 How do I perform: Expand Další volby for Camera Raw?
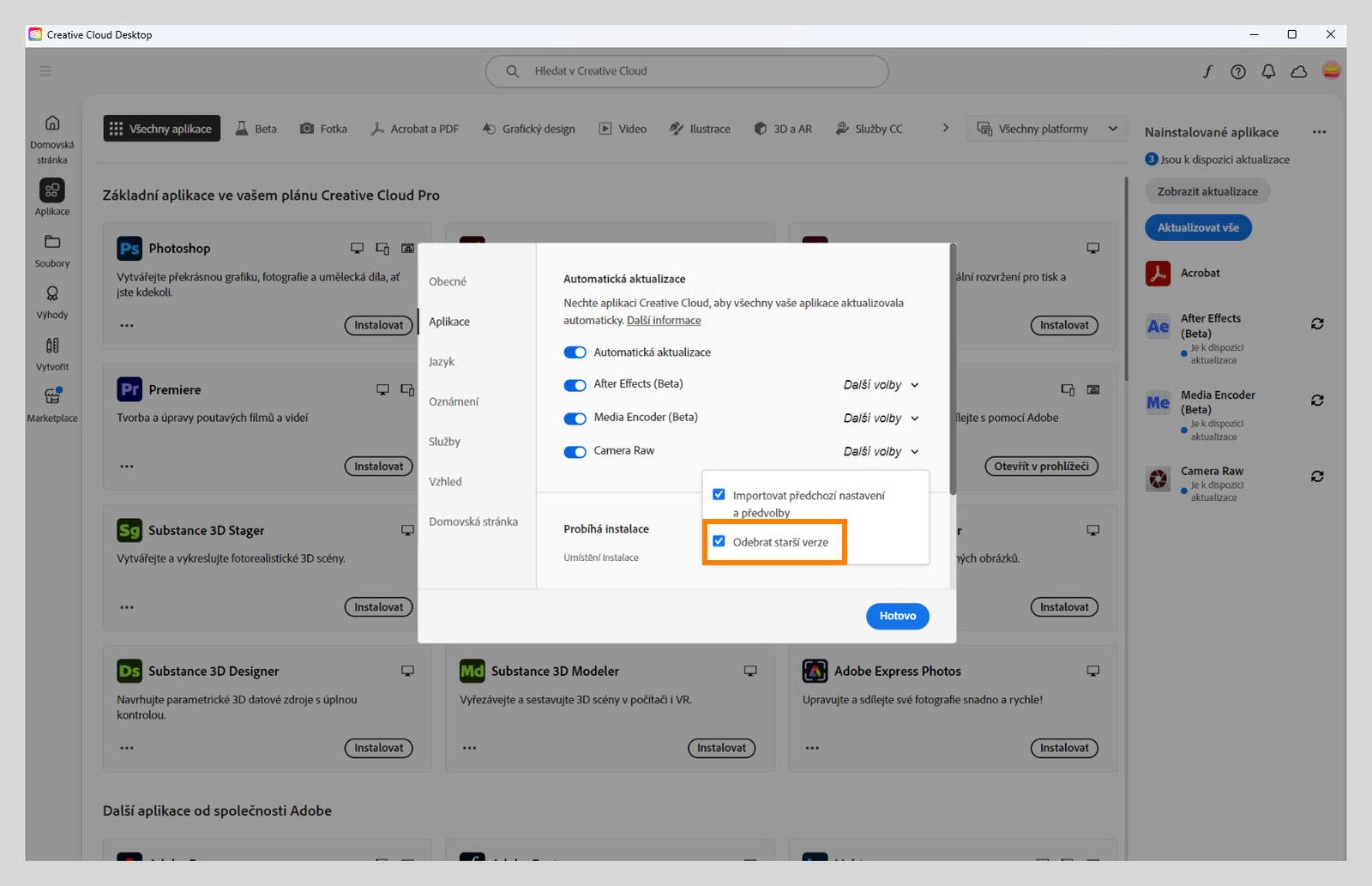[x=881, y=452]
